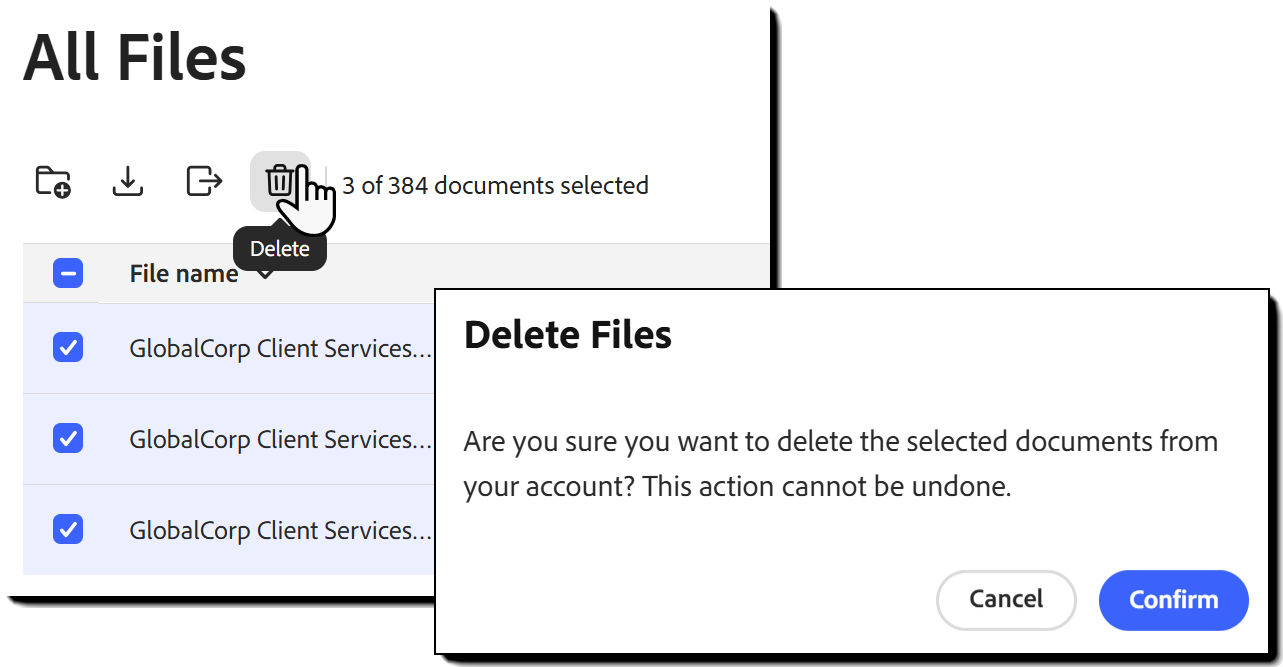Move selected files using the export icon
This screenshot has width=1283, height=667.
point(203,181)
